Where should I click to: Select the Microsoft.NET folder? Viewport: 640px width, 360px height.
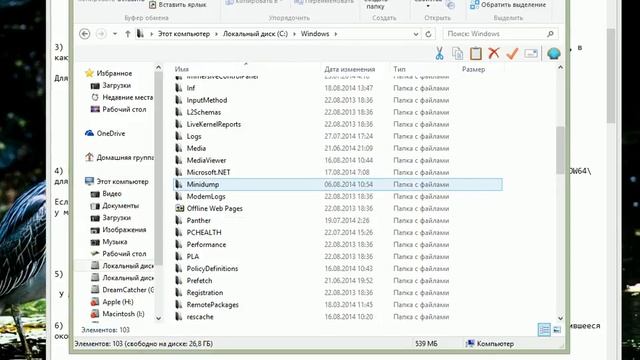tap(208, 172)
